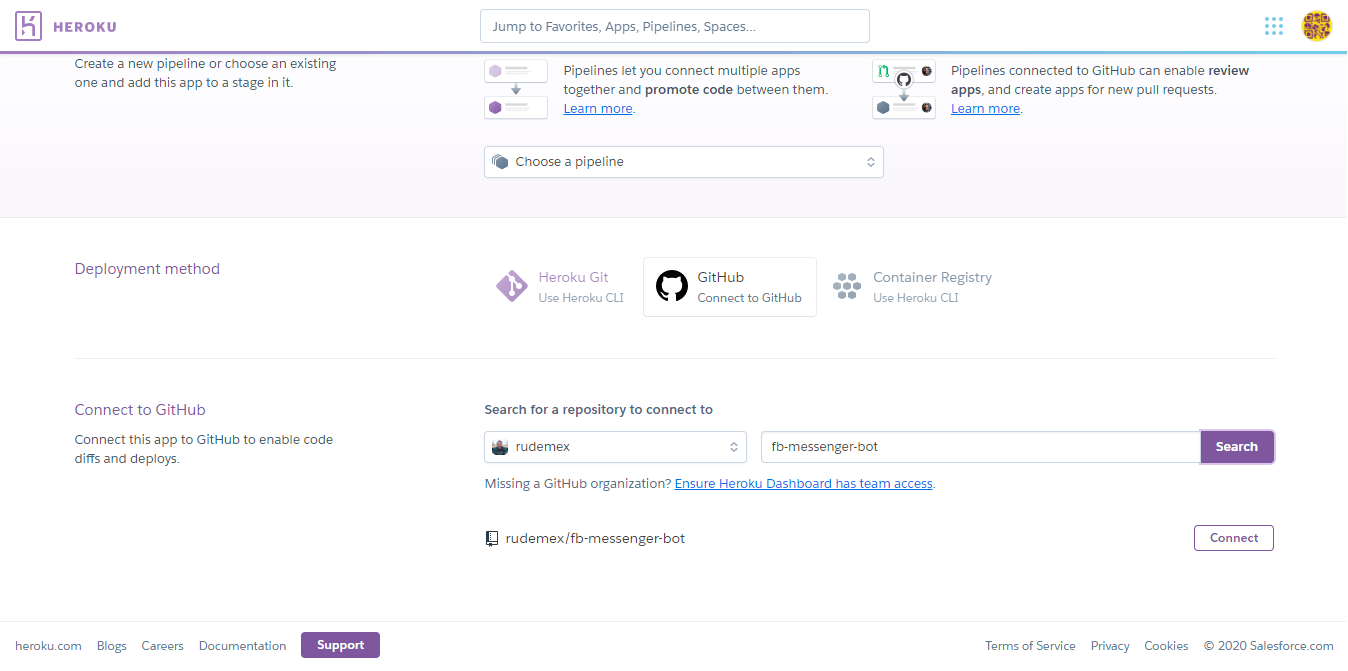Screen dimensions: 1348x671
Task: Click the Container Registry hexagons icon
Action: coord(847,287)
